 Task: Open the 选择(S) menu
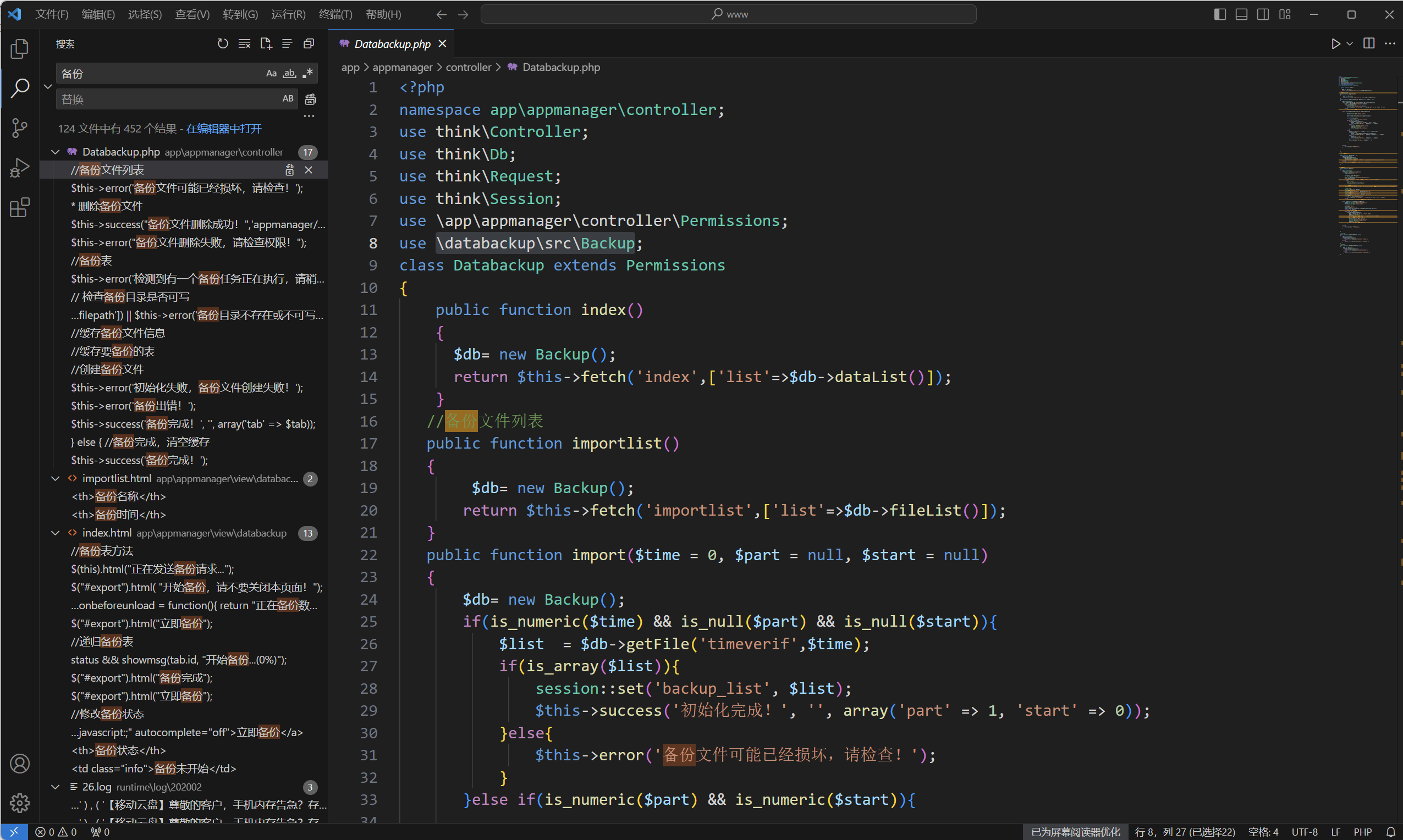(x=145, y=14)
